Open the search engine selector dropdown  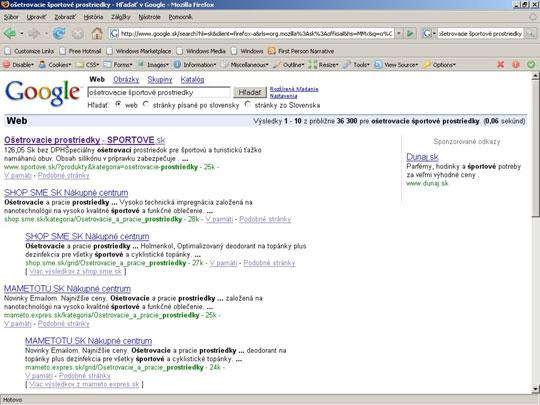(435, 34)
